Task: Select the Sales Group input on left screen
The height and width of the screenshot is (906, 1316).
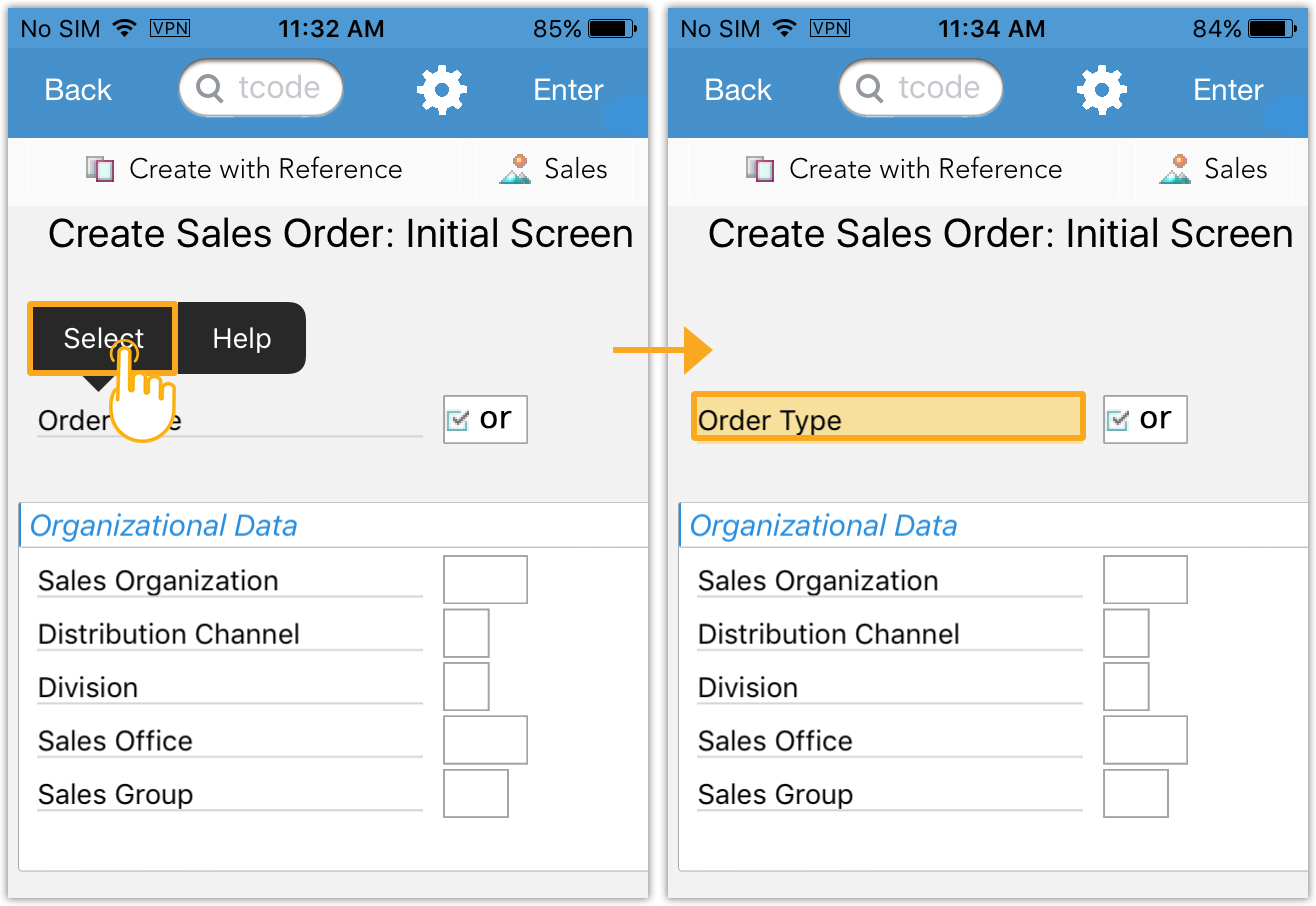Action: tap(475, 794)
